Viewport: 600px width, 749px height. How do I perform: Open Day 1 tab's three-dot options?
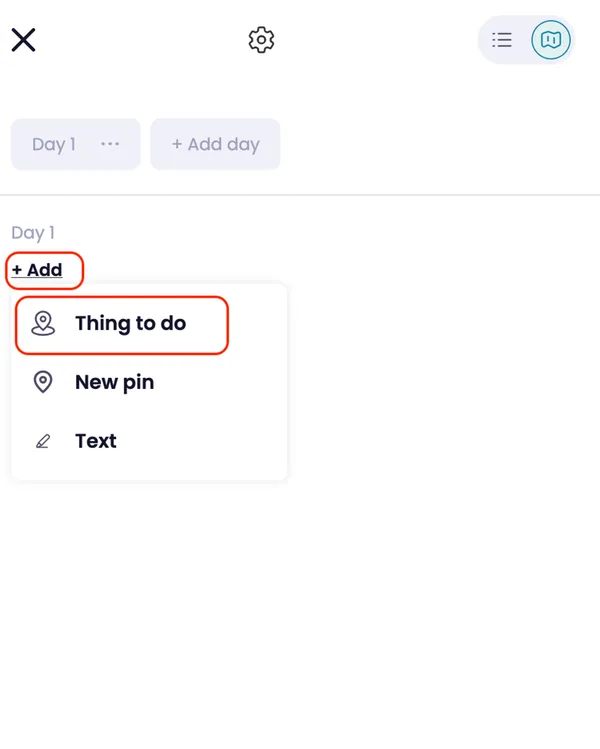pyautogui.click(x=110, y=144)
